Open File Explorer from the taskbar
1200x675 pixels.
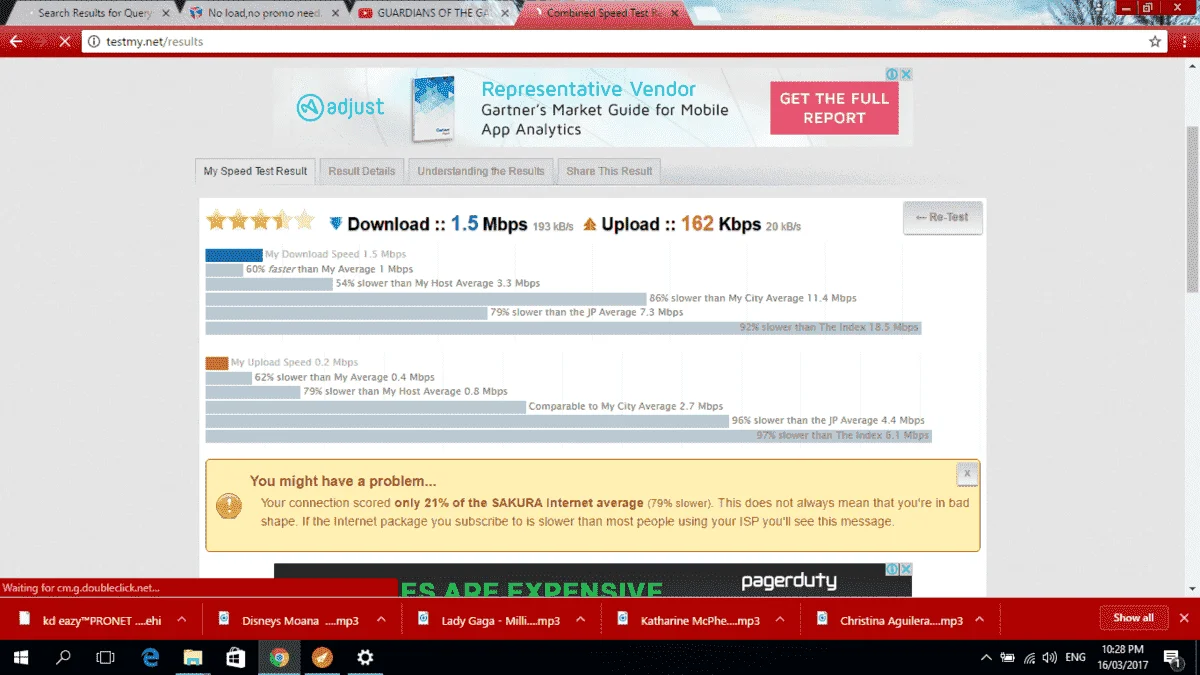click(x=193, y=657)
